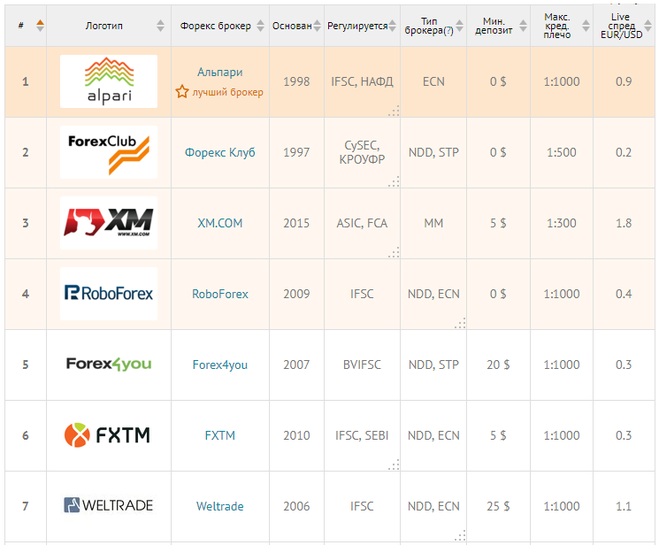
Task: Sort by Live спред EUR/USD arrows
Action: [x=648, y=26]
